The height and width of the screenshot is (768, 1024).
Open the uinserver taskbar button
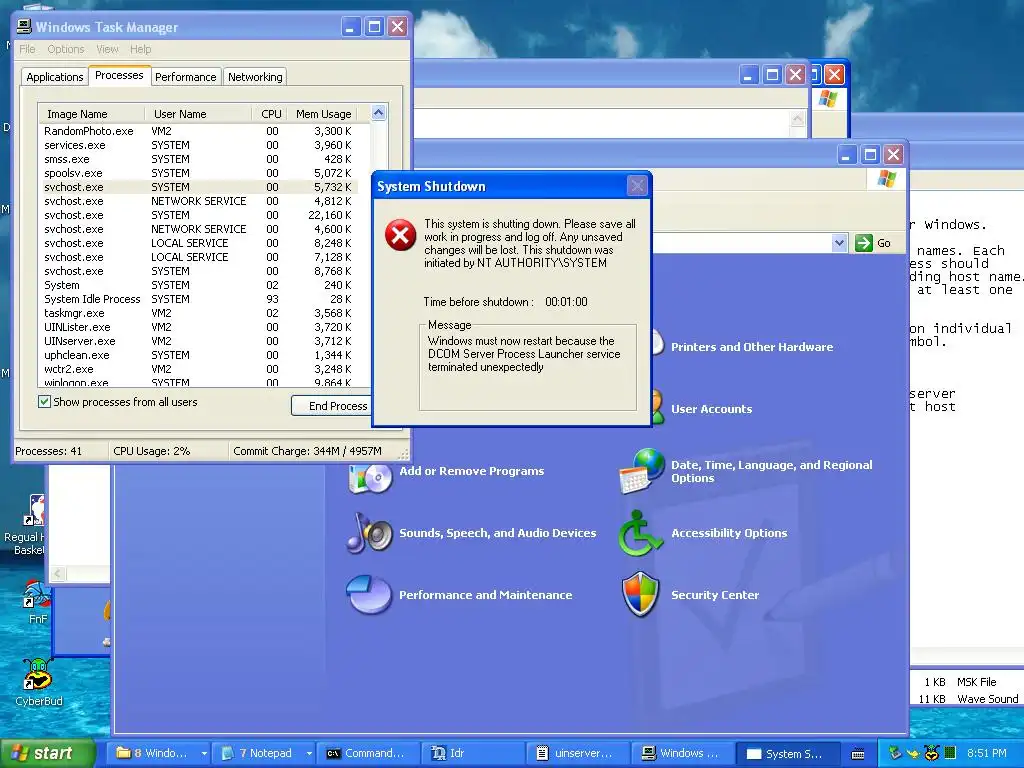coord(578,753)
